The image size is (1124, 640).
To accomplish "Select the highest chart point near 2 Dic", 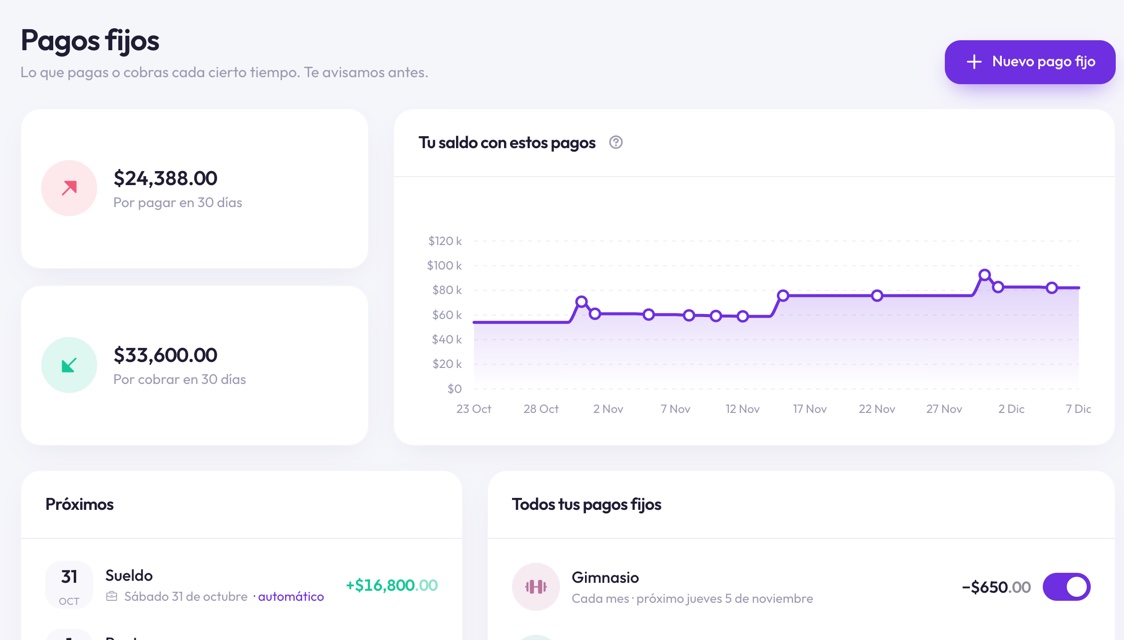I will [x=984, y=275].
